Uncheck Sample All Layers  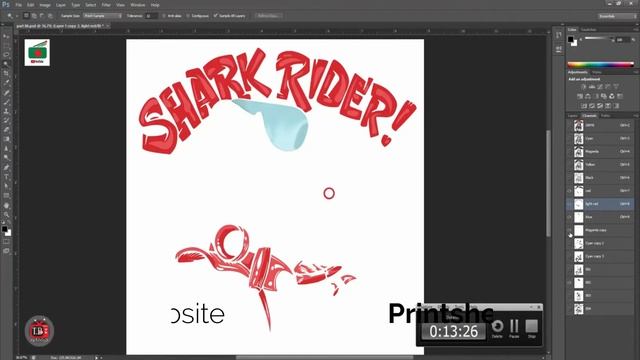pos(216,16)
